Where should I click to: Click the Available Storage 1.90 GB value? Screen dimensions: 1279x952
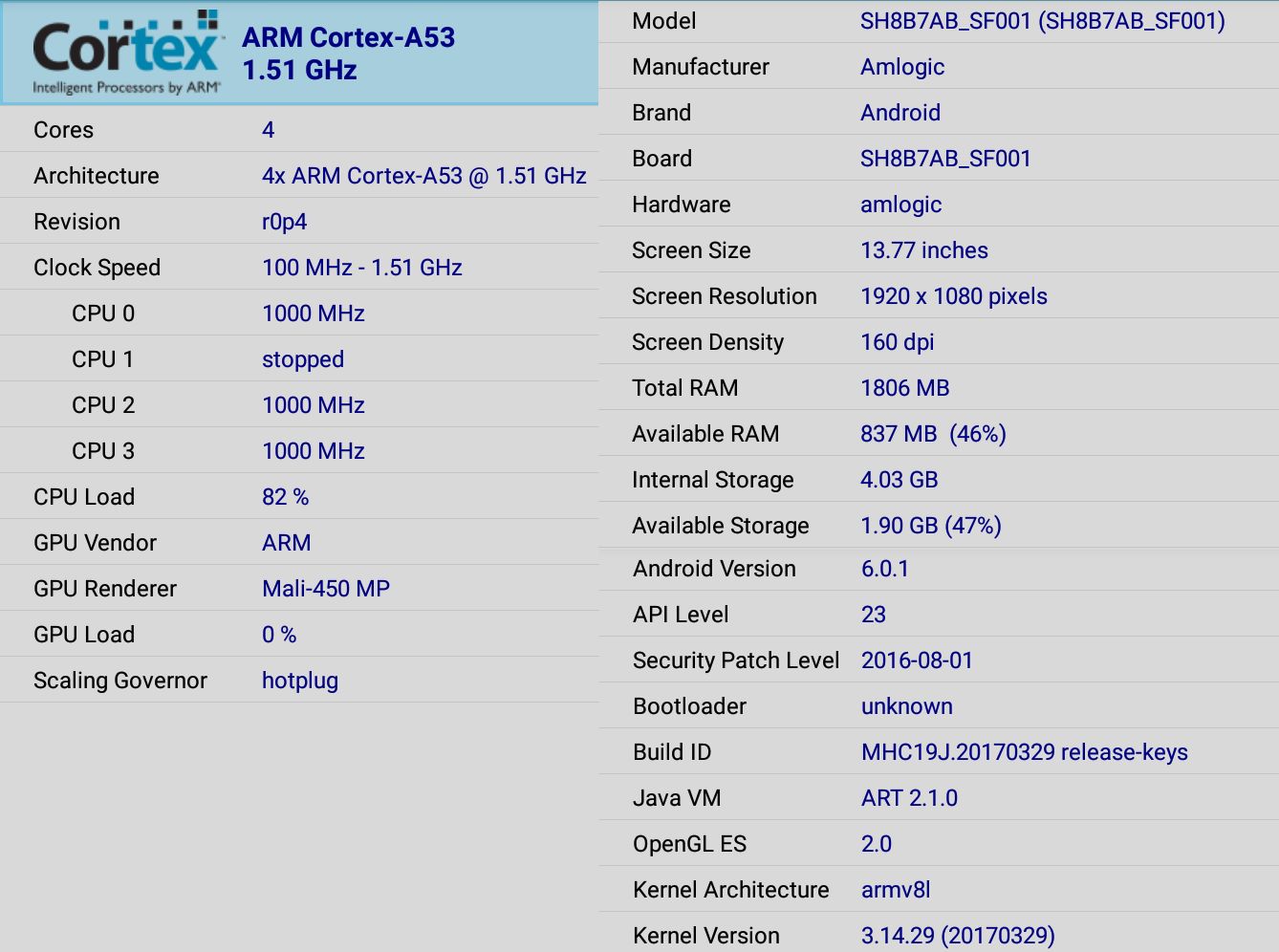coord(931,526)
